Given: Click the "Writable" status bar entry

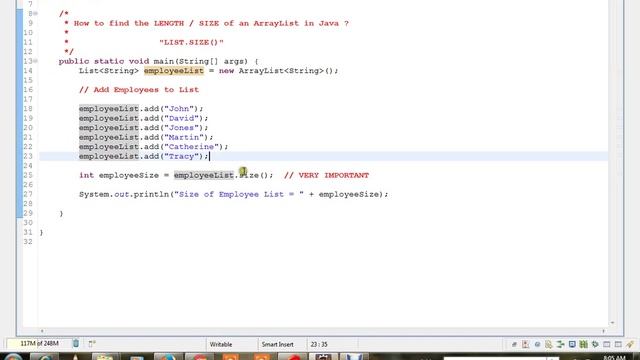Looking at the screenshot, I should 221,344.
